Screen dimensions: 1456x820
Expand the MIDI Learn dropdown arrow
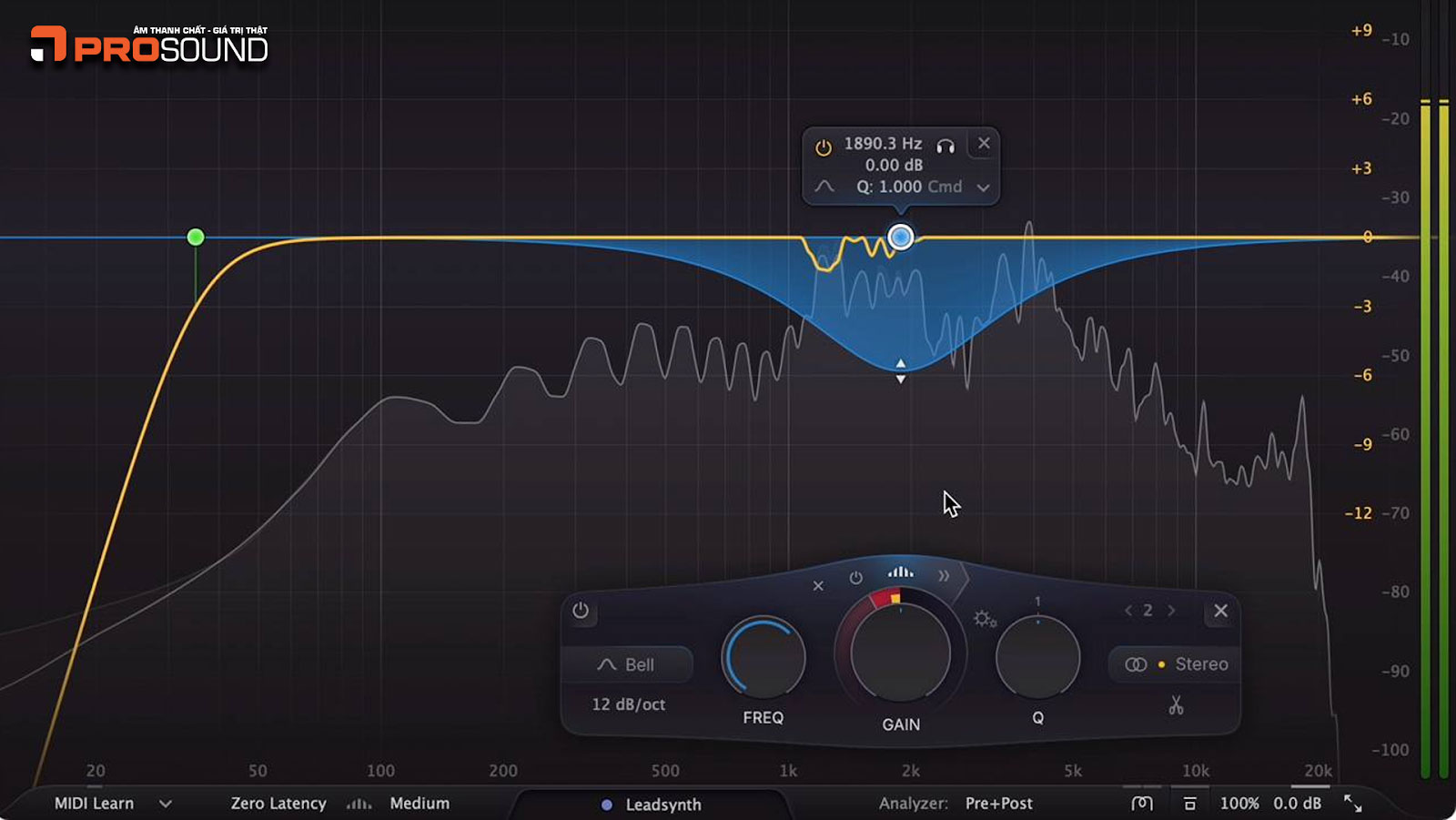point(165,804)
